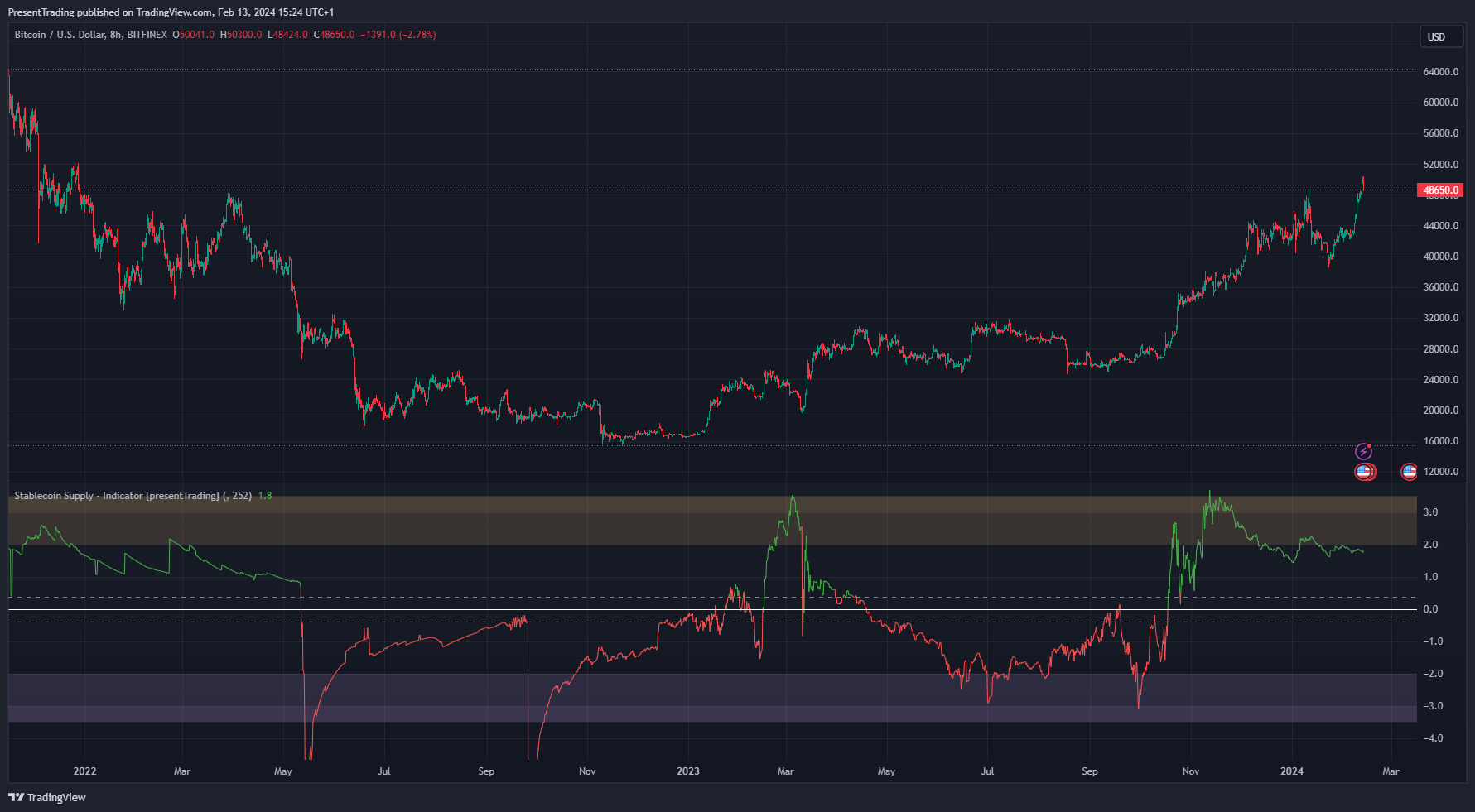
Task: Click the close value C48650.0 in the legend
Action: pos(334,35)
